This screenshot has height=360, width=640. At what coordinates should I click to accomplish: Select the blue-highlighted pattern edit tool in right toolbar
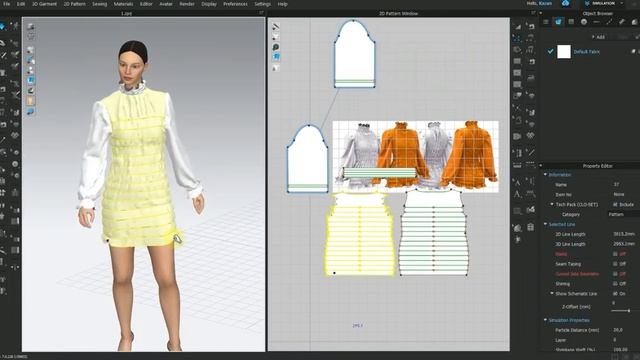tap(517, 38)
